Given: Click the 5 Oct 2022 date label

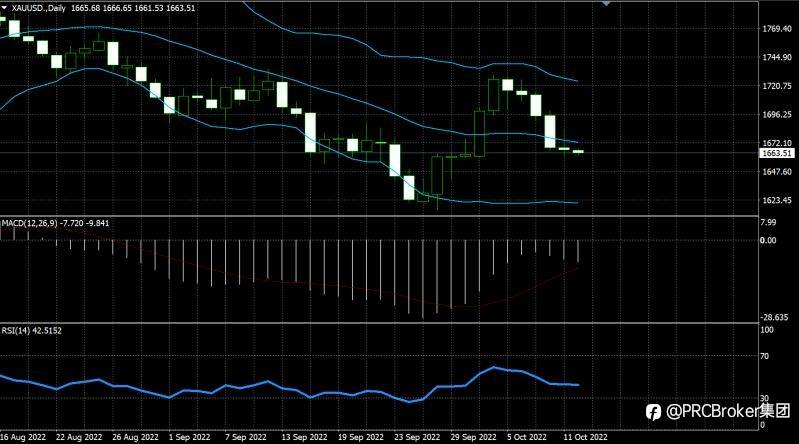Looking at the screenshot, I should (527, 437).
